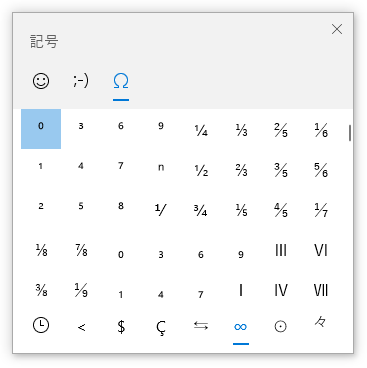Select the infinity math symbols category
Viewport: 367px width, 368px height.
pos(241,327)
